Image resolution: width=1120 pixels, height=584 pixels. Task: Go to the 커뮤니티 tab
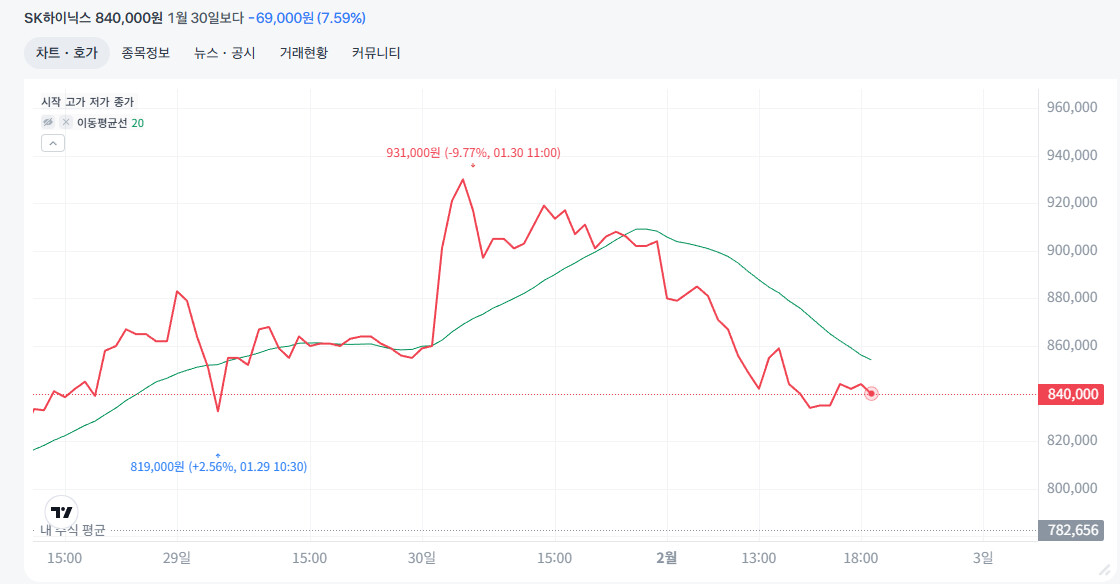coord(376,53)
